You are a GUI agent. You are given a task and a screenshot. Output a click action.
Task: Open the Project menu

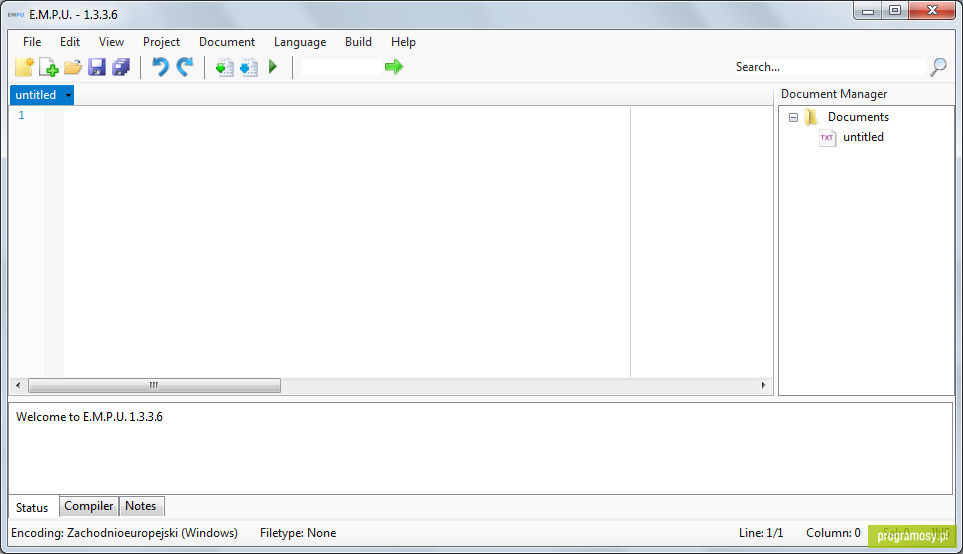pyautogui.click(x=162, y=42)
